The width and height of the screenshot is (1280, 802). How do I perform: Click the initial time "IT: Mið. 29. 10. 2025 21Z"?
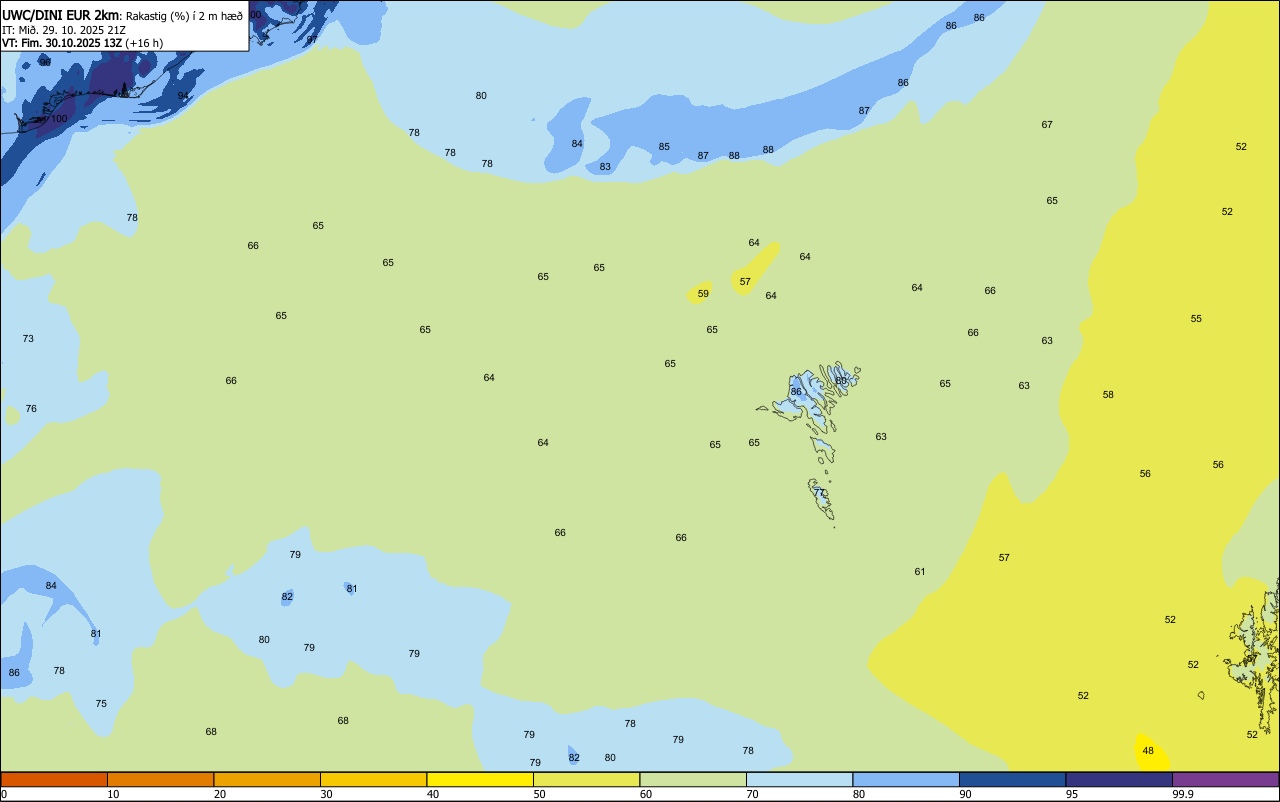click(64, 30)
